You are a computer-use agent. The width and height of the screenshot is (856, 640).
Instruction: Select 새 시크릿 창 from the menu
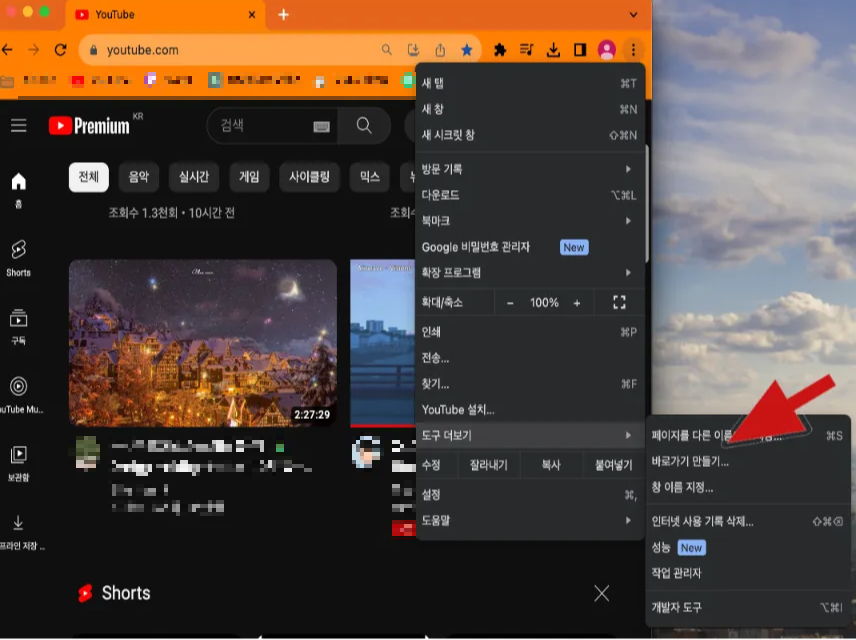click(530, 135)
